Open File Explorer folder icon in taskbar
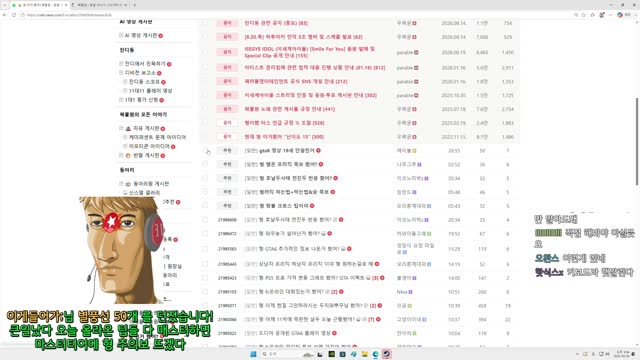 coord(364,354)
